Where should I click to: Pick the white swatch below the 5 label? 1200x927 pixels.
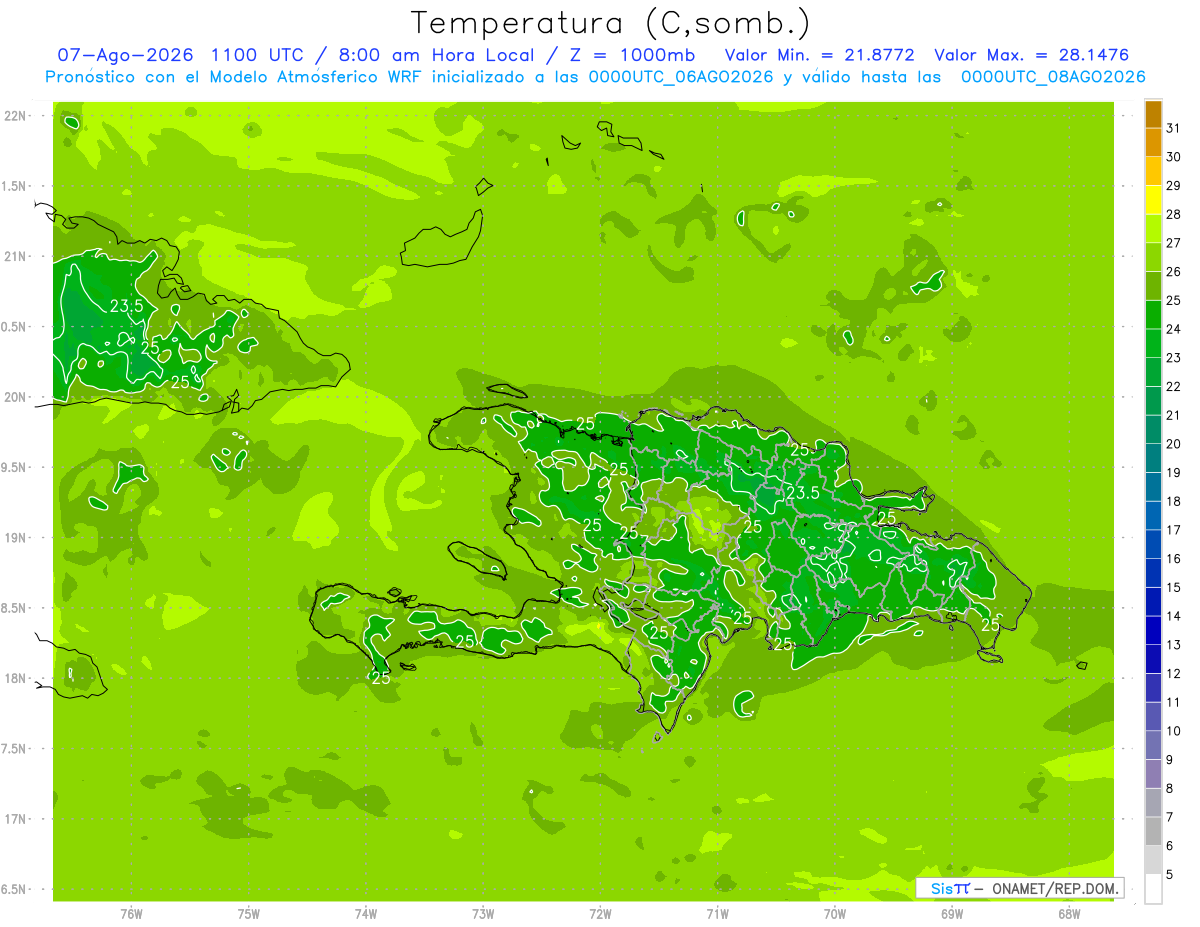click(1153, 888)
